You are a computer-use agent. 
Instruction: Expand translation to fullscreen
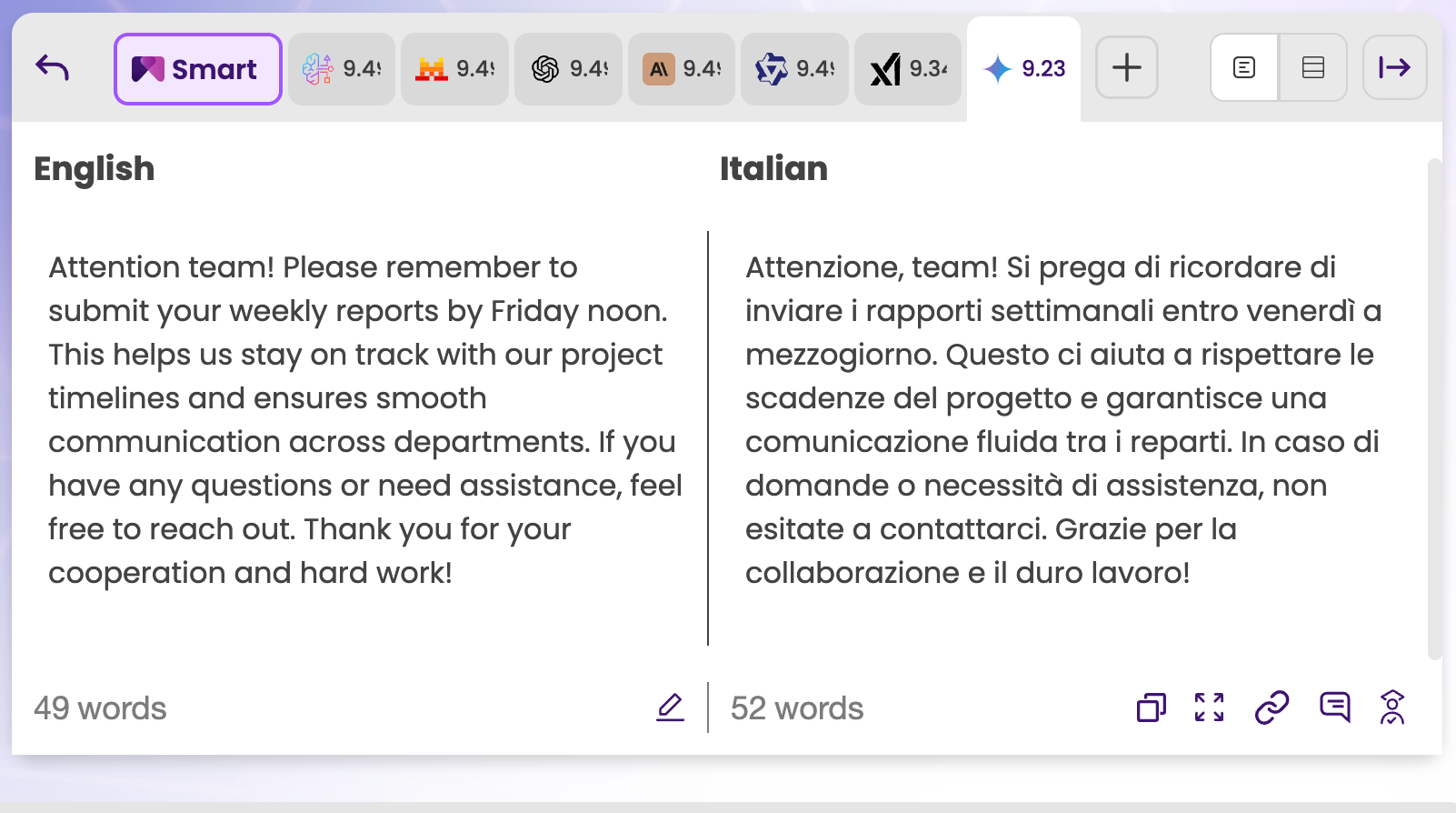1210,708
